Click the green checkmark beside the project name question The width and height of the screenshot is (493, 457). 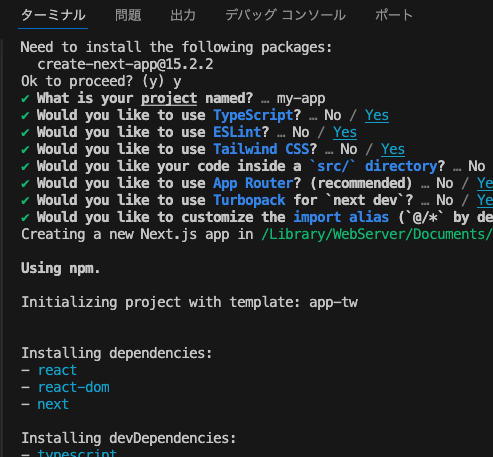[x=25, y=99]
